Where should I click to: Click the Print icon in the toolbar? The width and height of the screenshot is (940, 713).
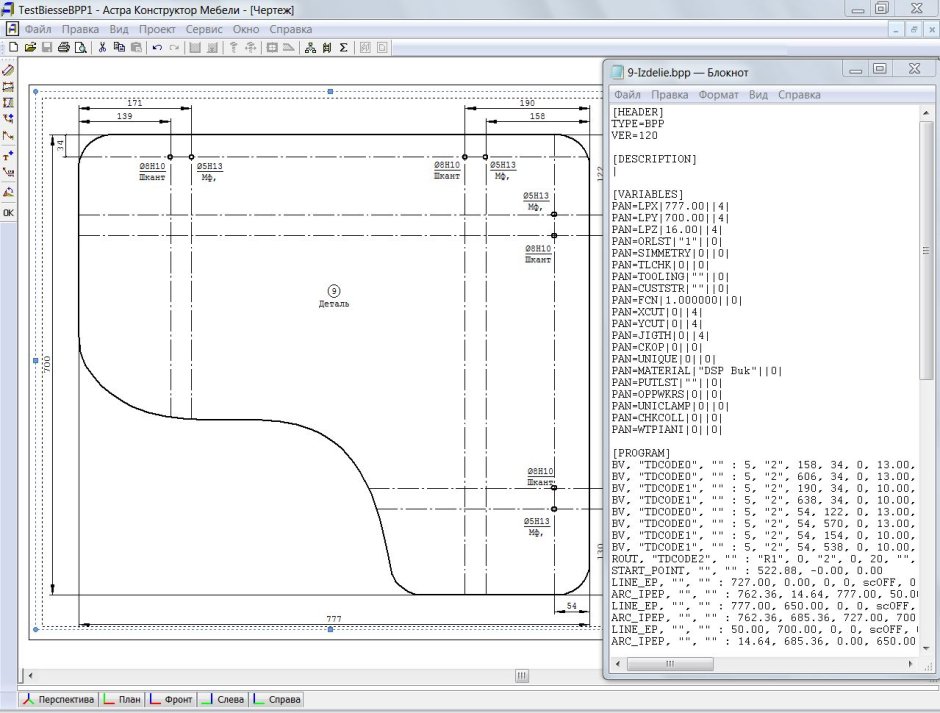pyautogui.click(x=64, y=47)
